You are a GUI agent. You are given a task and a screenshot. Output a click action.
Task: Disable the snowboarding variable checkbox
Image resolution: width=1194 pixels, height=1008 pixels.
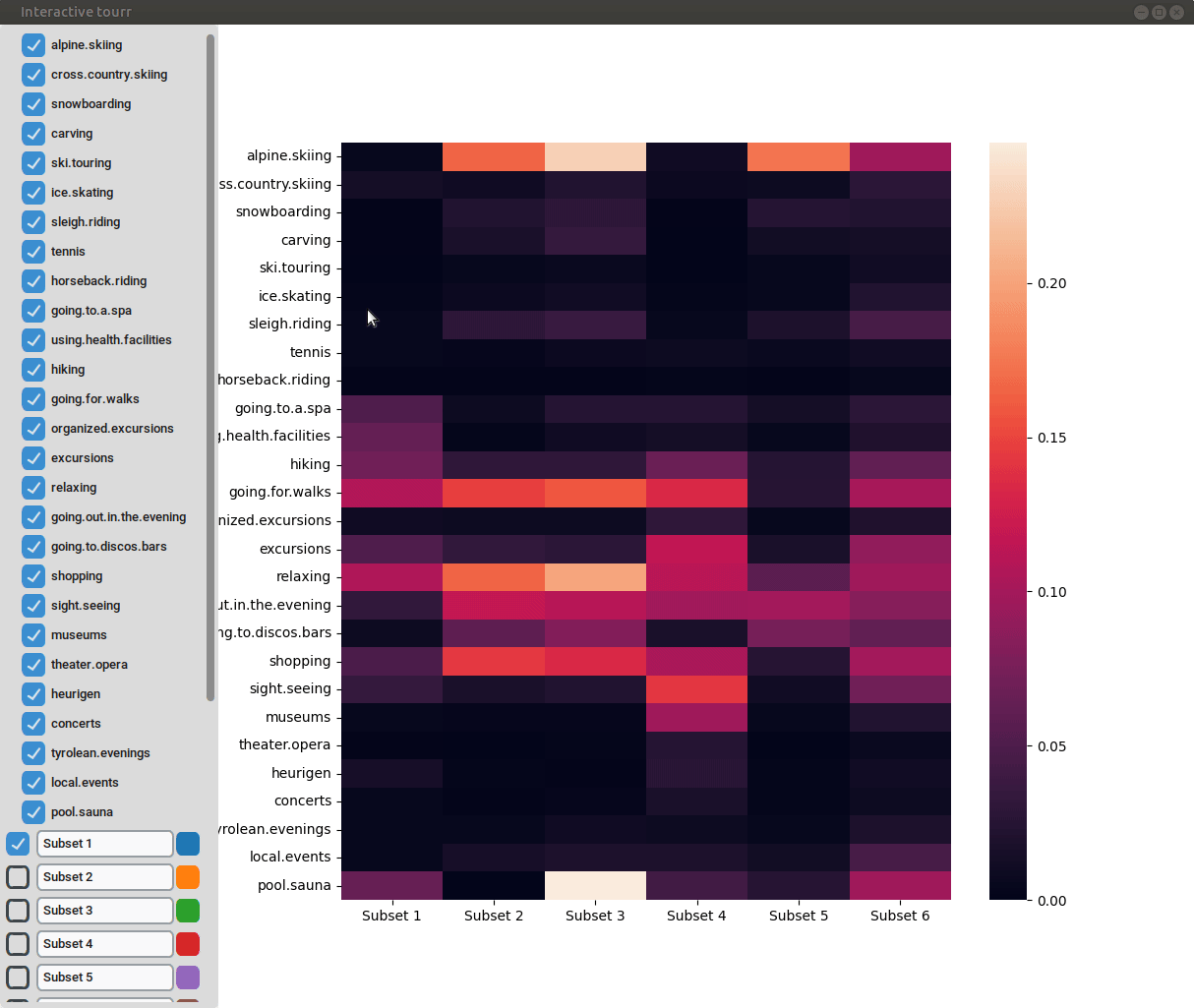click(33, 104)
